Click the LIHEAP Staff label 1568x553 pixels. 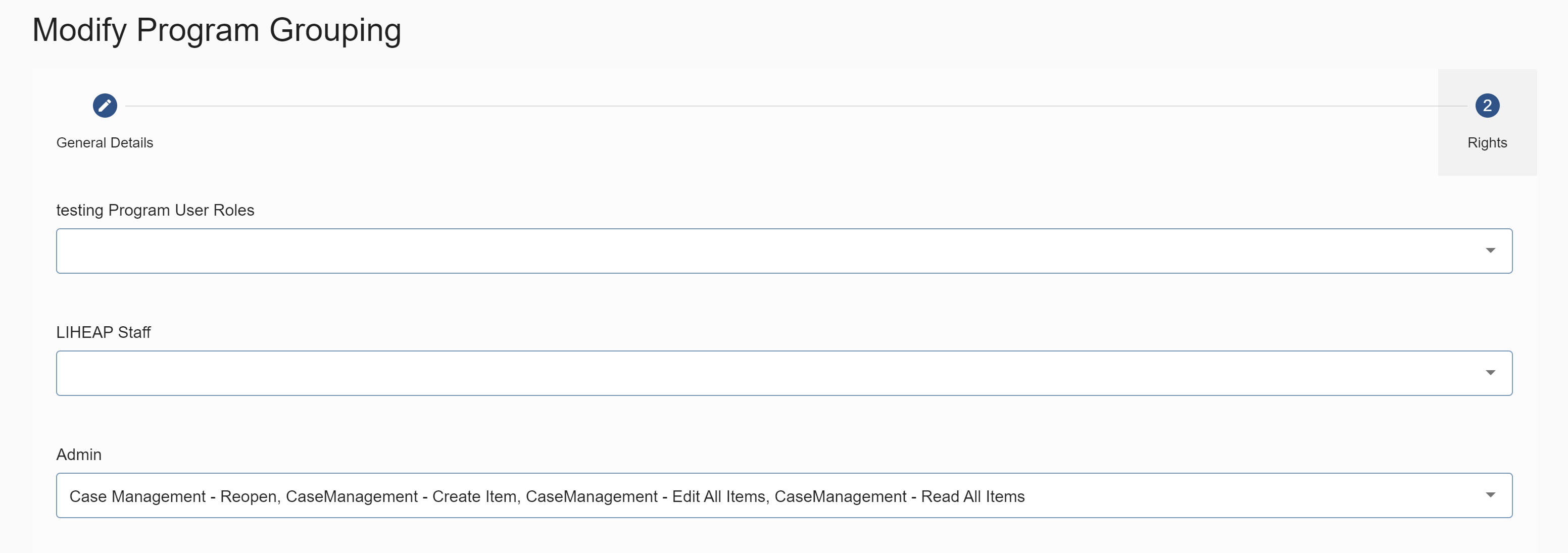104,332
